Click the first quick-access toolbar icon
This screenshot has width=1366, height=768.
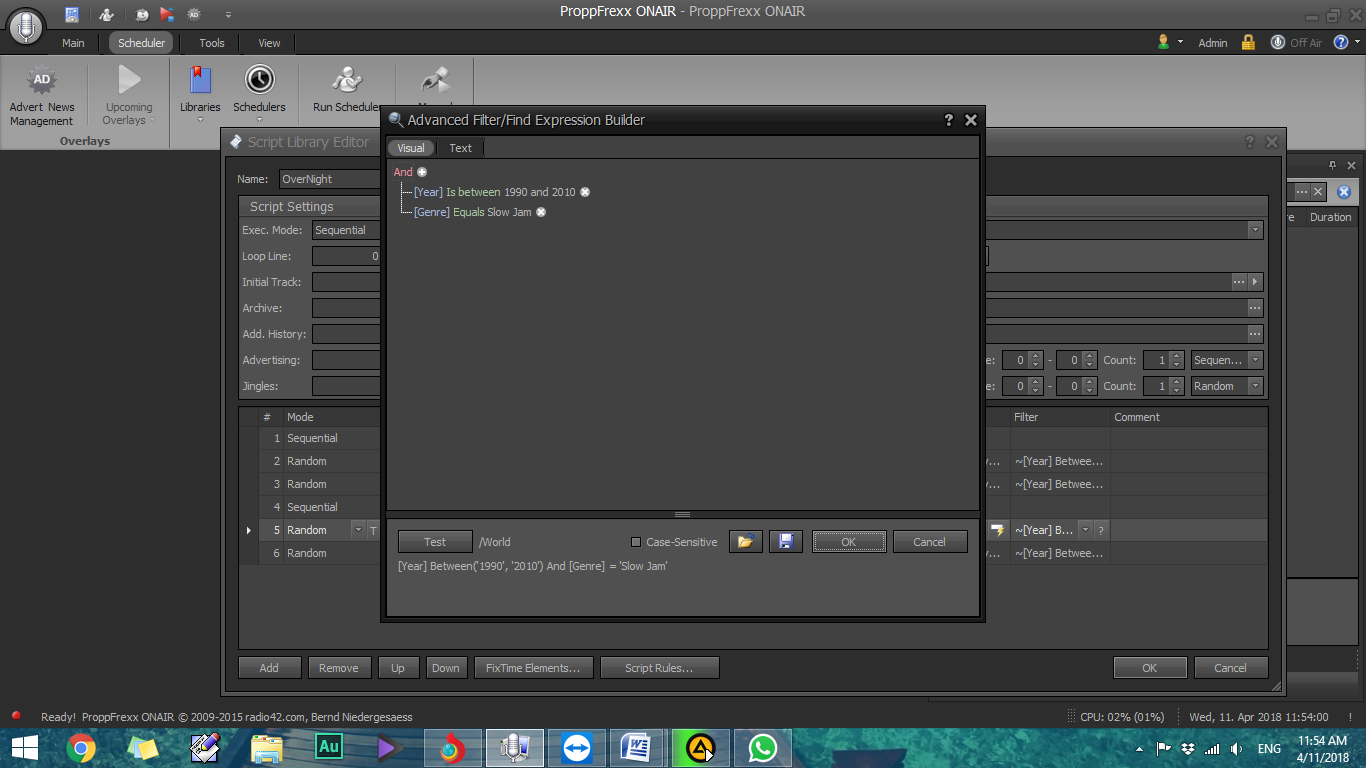(72, 15)
